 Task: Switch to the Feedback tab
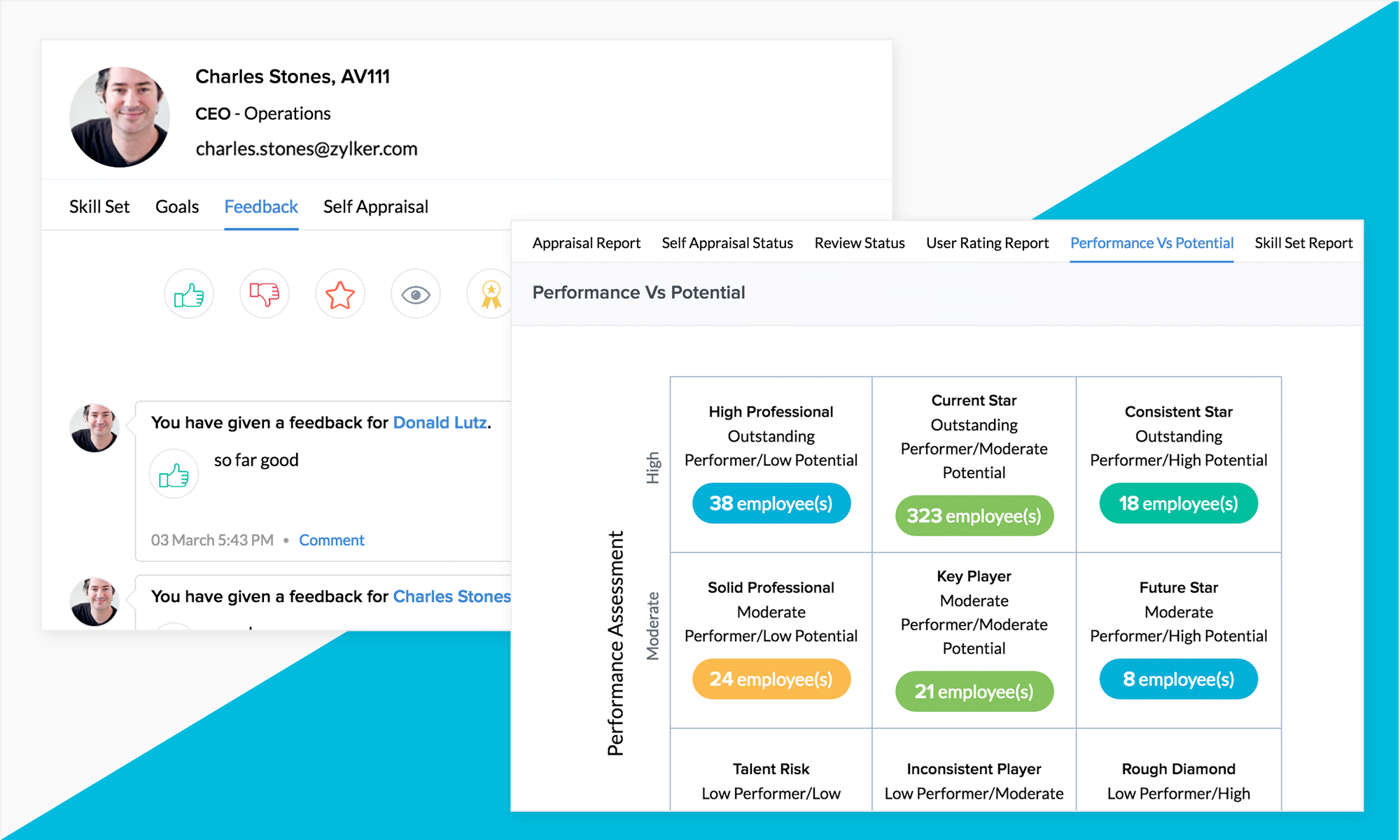(x=260, y=206)
